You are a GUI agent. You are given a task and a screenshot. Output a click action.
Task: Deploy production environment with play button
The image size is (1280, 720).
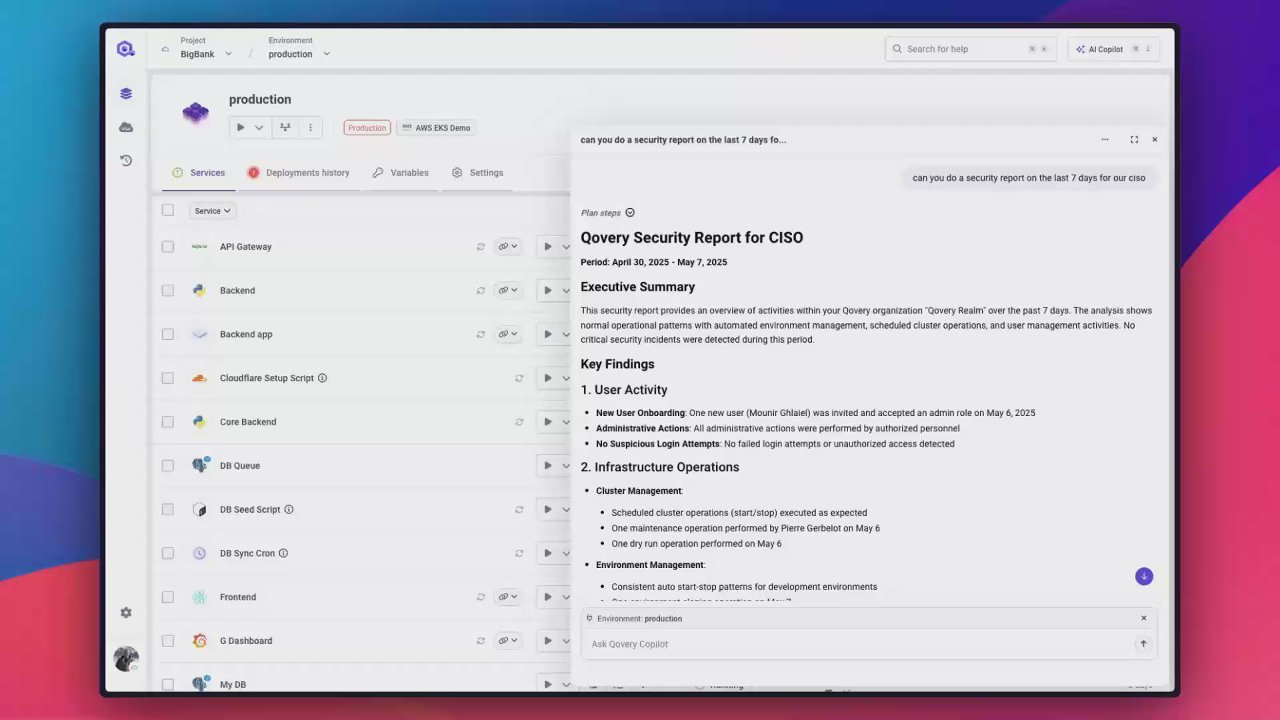pos(240,127)
